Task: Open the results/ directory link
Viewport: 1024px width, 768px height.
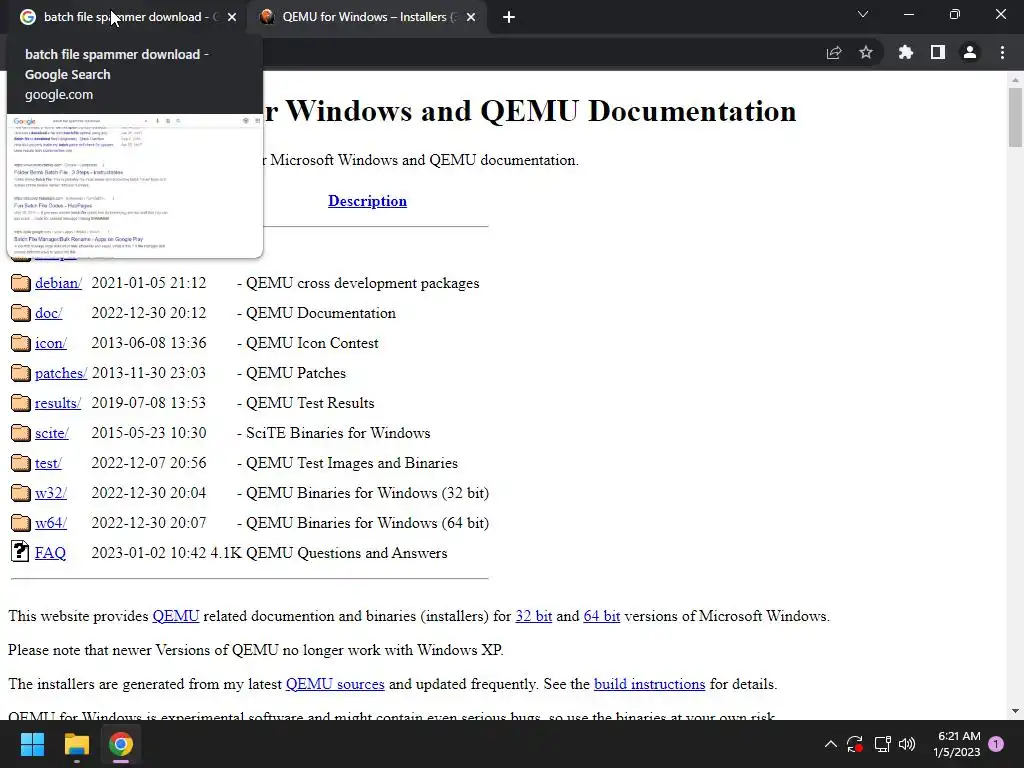Action: [57, 404]
